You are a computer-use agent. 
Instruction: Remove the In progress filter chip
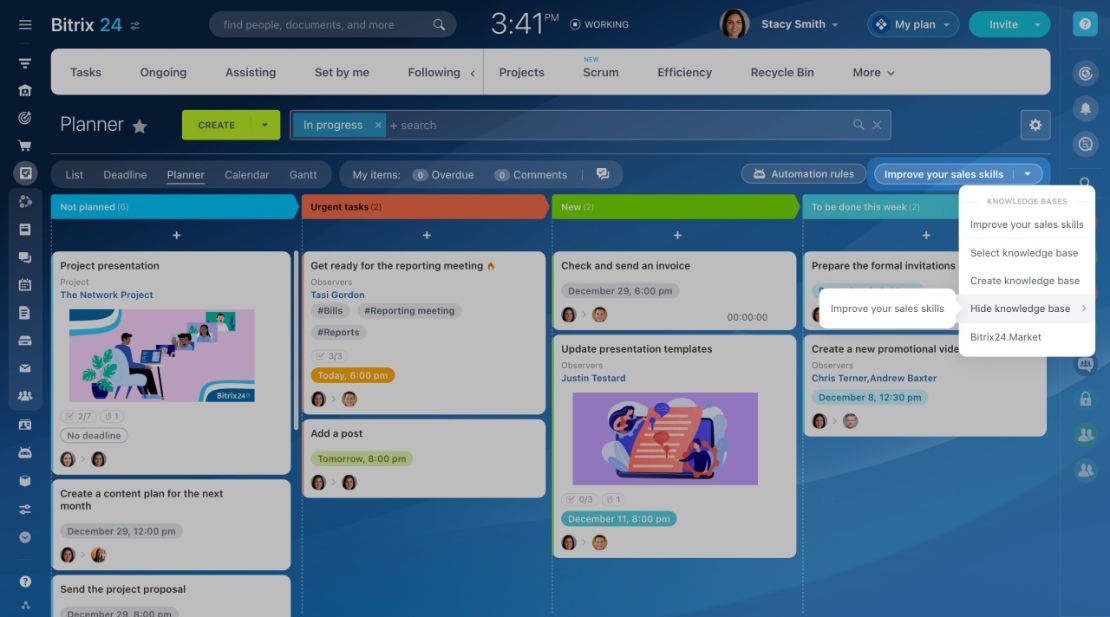(378, 125)
